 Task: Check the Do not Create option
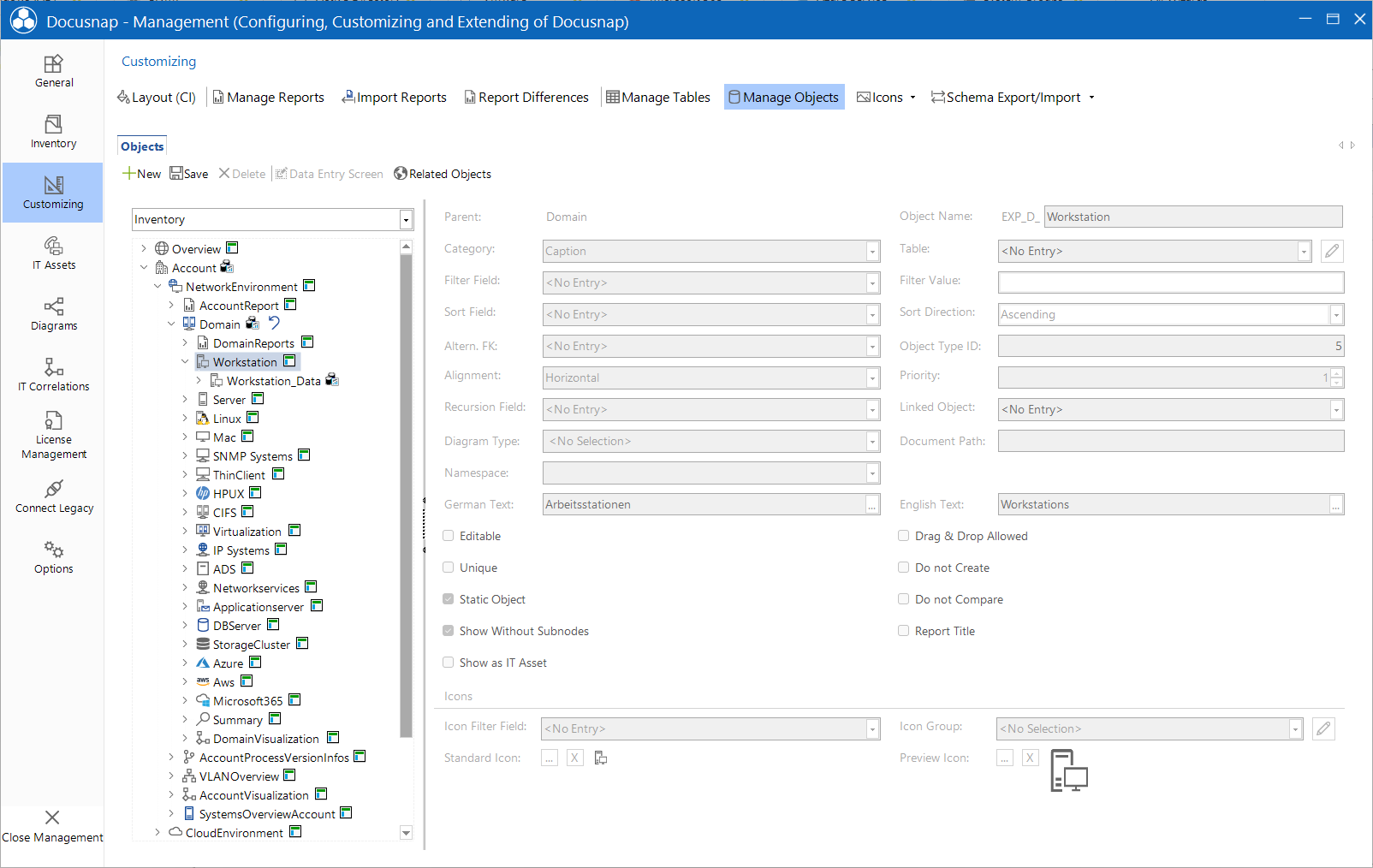pyautogui.click(x=903, y=568)
